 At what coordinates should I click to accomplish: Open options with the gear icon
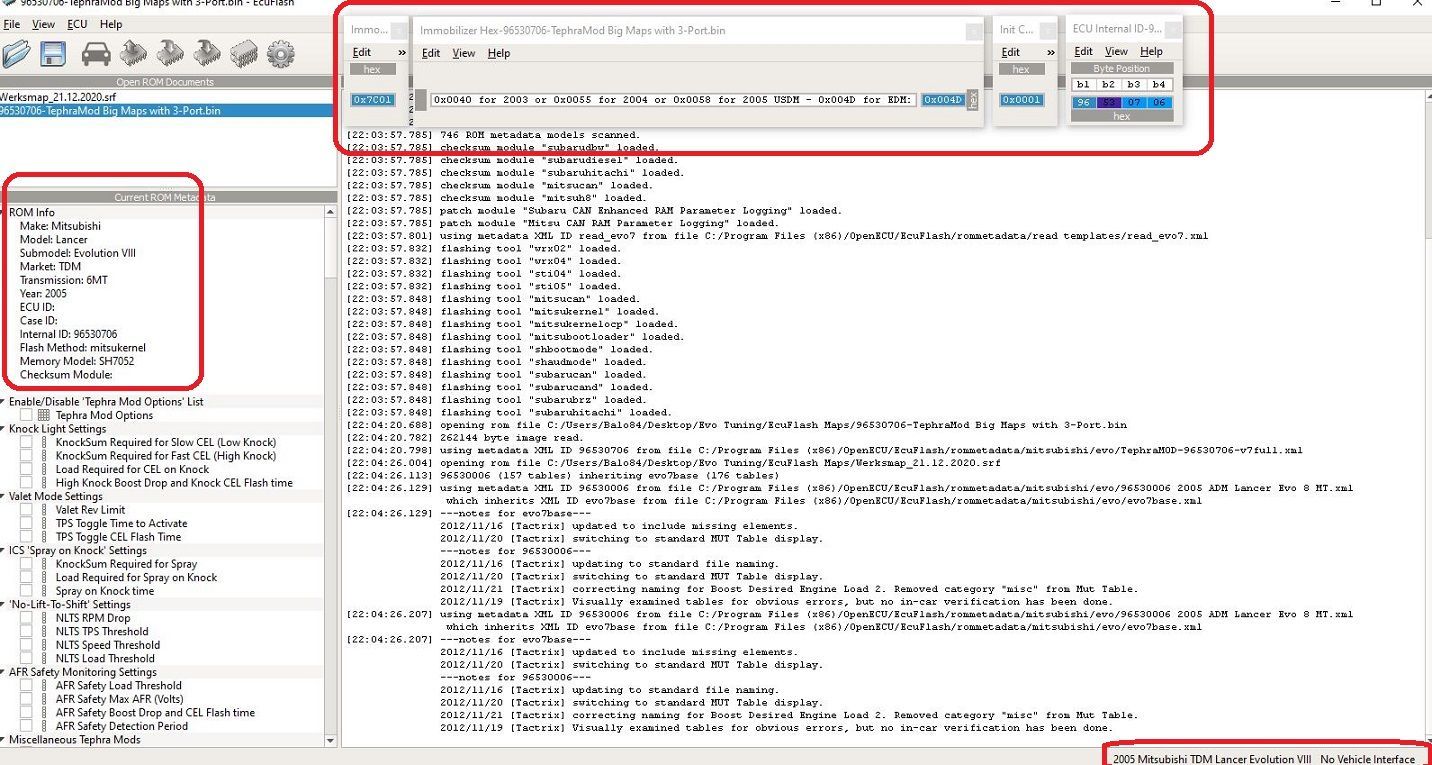pyautogui.click(x=281, y=54)
